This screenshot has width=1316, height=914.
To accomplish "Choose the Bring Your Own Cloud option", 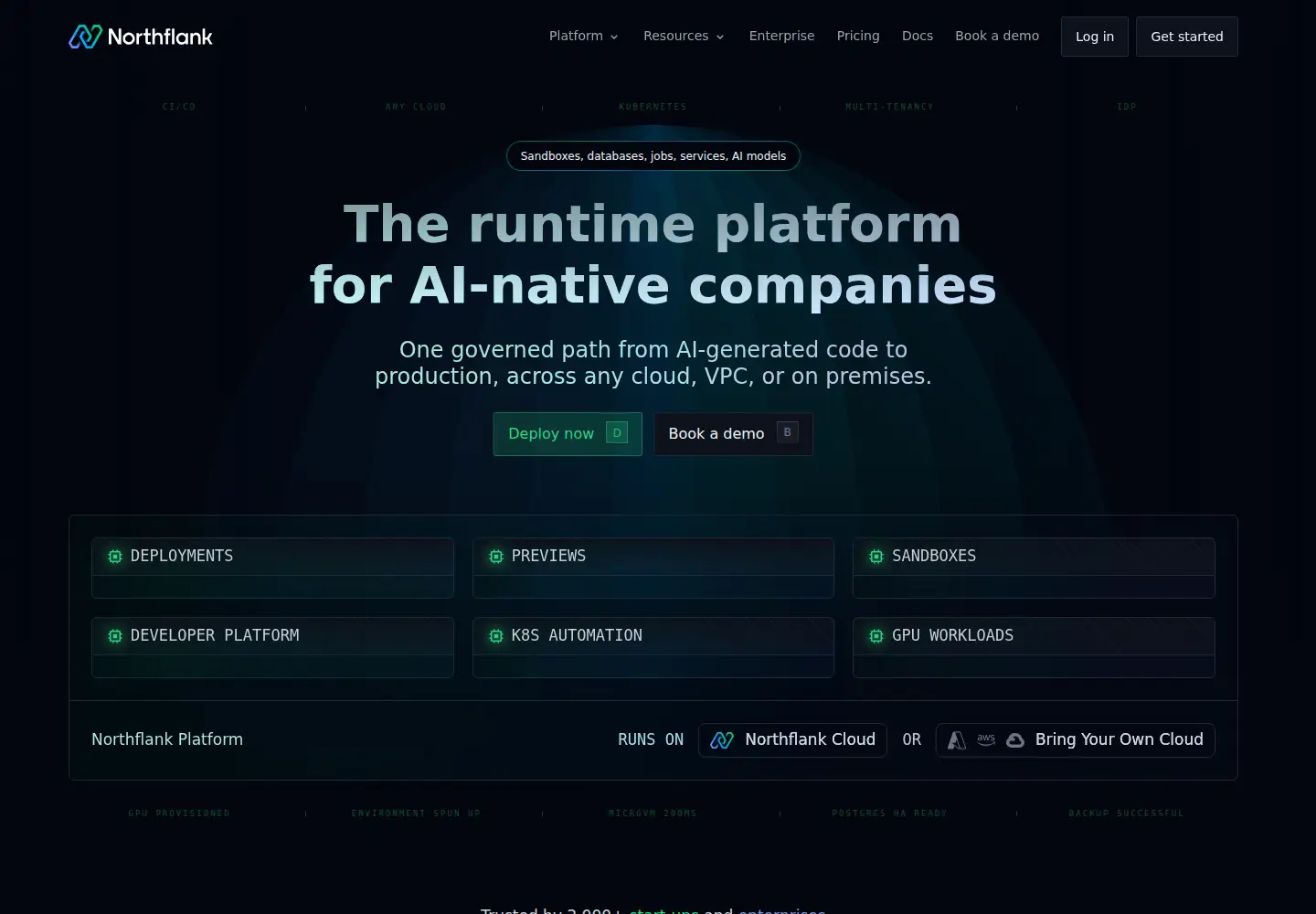I will tap(1076, 740).
